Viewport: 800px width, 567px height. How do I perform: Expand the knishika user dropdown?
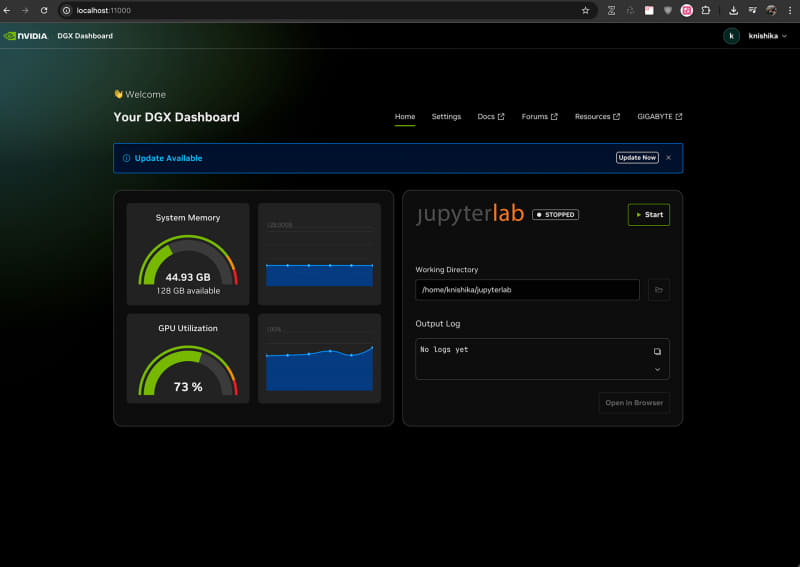(x=767, y=36)
